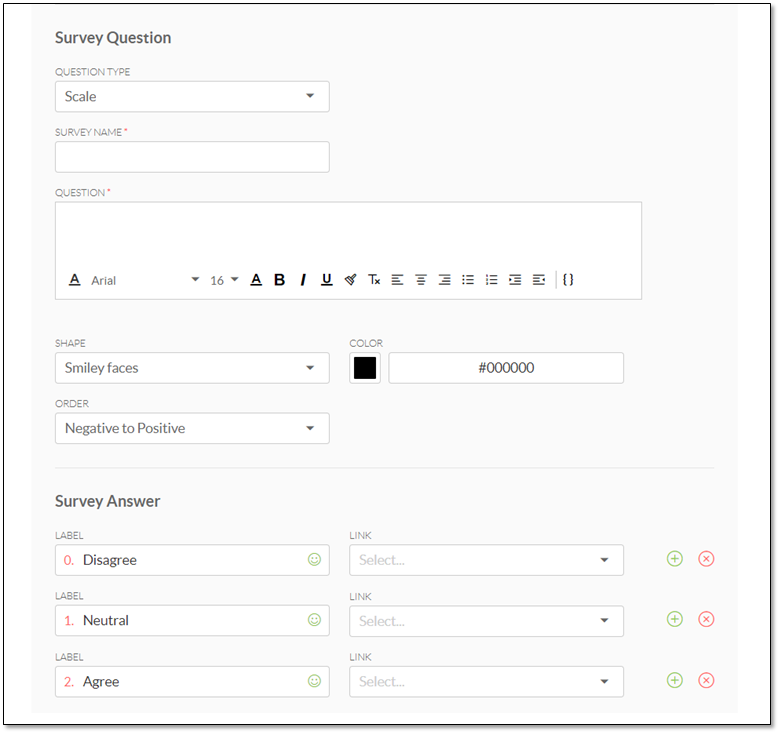Expand the Shape dropdown showing Smiley faces

click(192, 368)
